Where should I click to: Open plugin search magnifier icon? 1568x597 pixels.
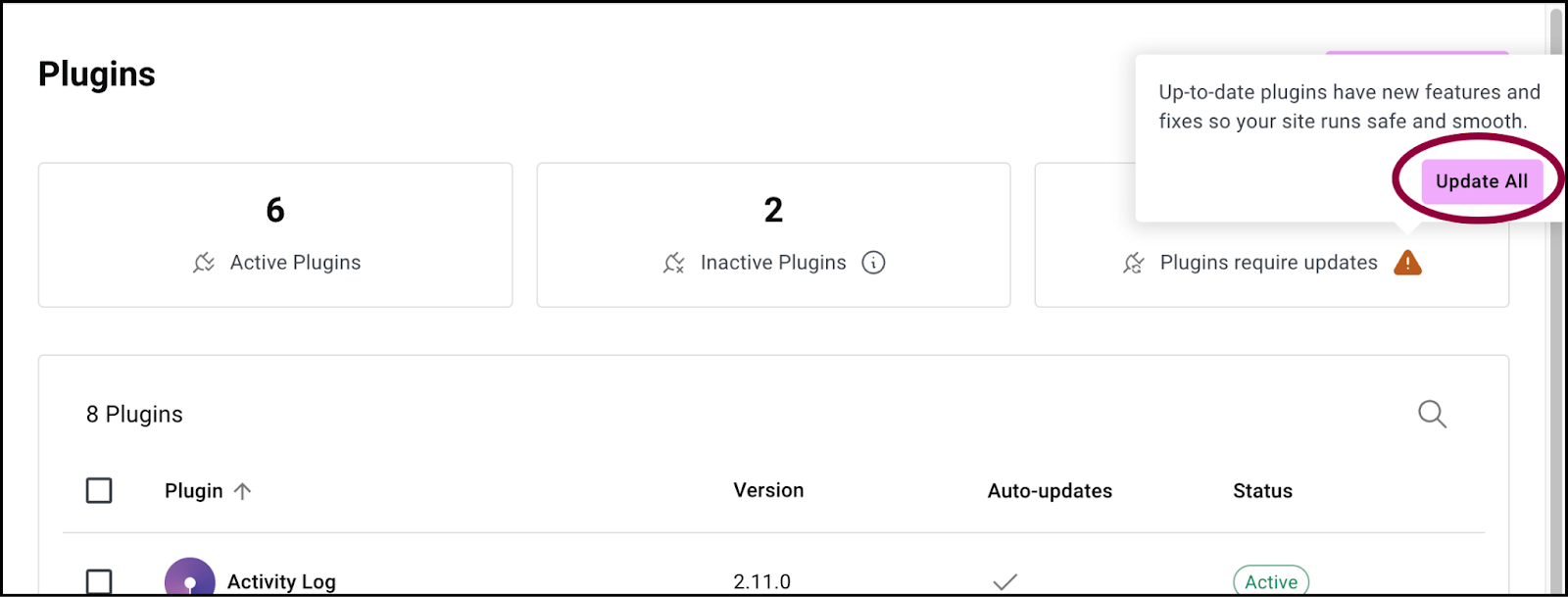tap(1432, 414)
